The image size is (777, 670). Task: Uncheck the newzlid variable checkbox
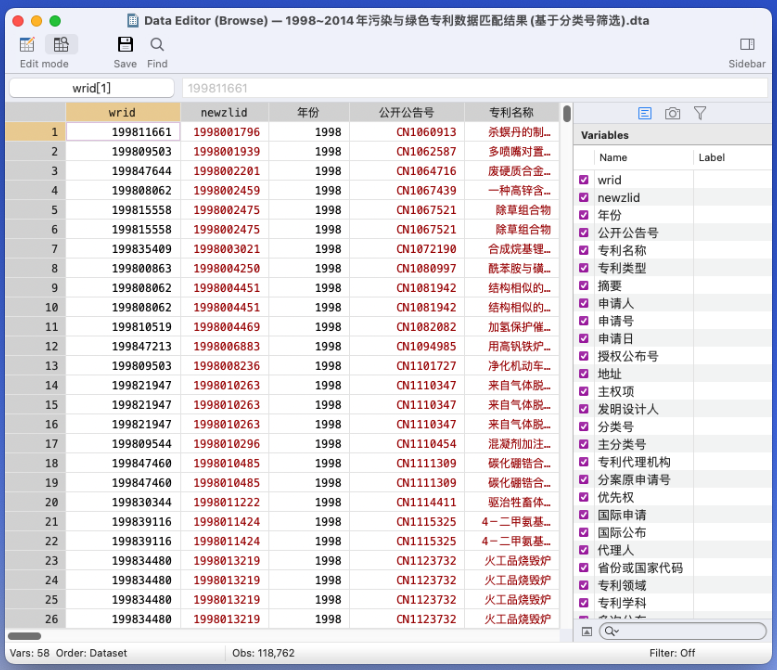[x=584, y=198]
